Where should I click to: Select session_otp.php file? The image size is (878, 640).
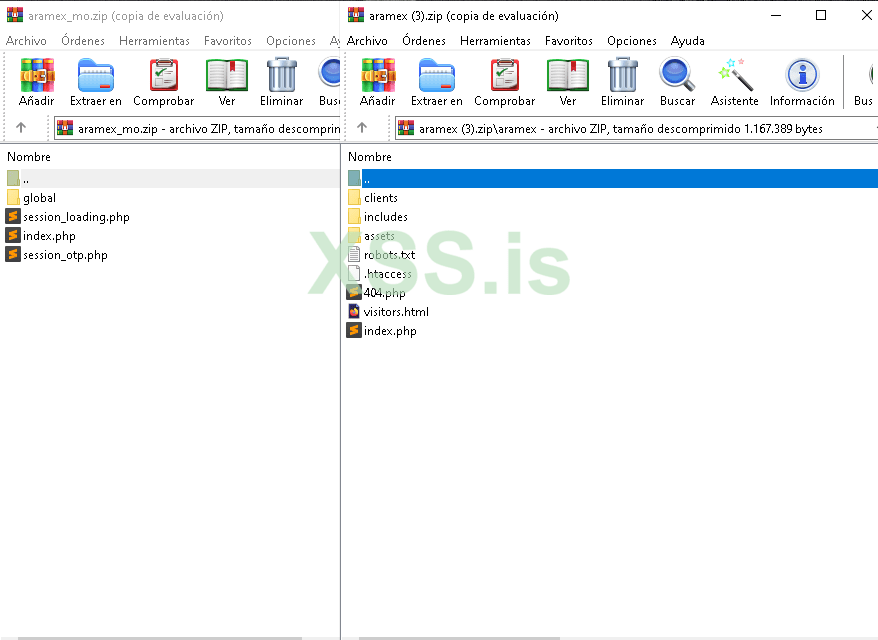(x=64, y=255)
